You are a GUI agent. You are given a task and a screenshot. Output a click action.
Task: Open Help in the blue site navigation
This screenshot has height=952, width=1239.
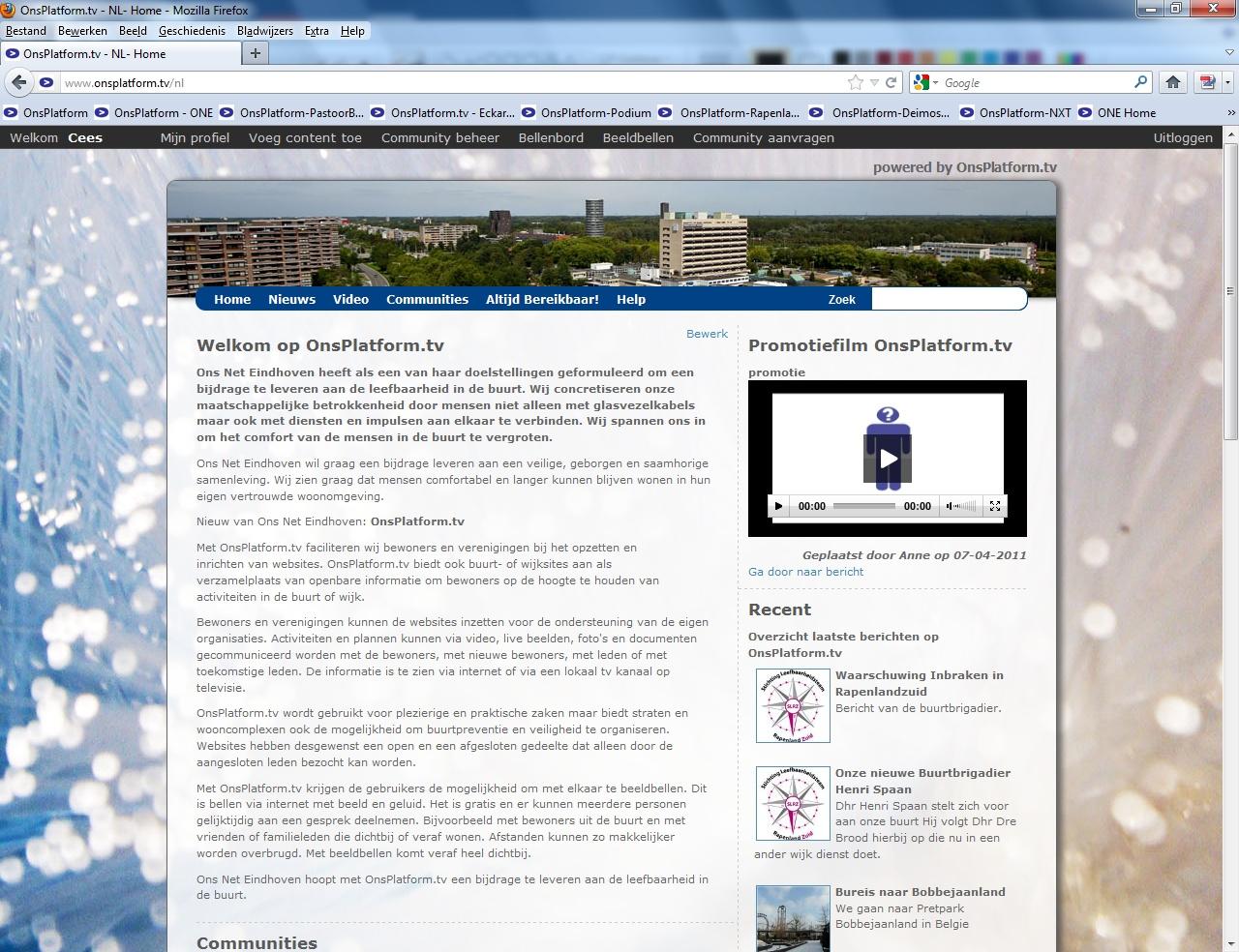click(x=631, y=299)
